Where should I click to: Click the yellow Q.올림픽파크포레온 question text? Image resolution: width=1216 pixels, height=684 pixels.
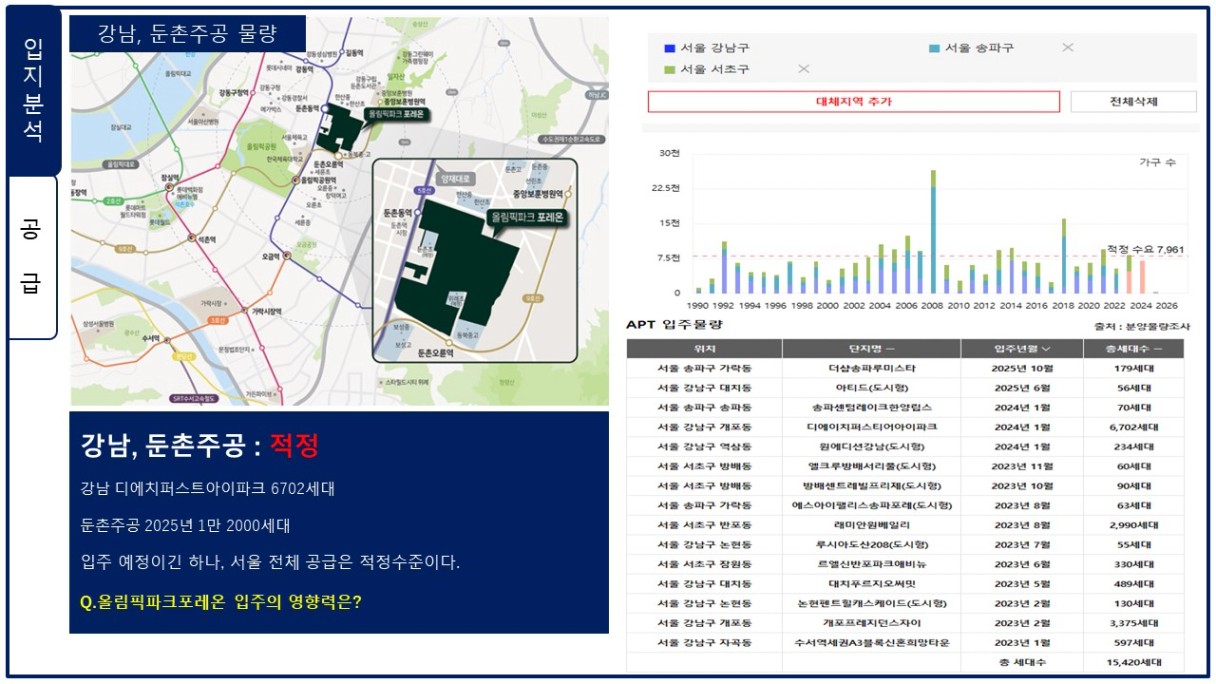pos(220,602)
